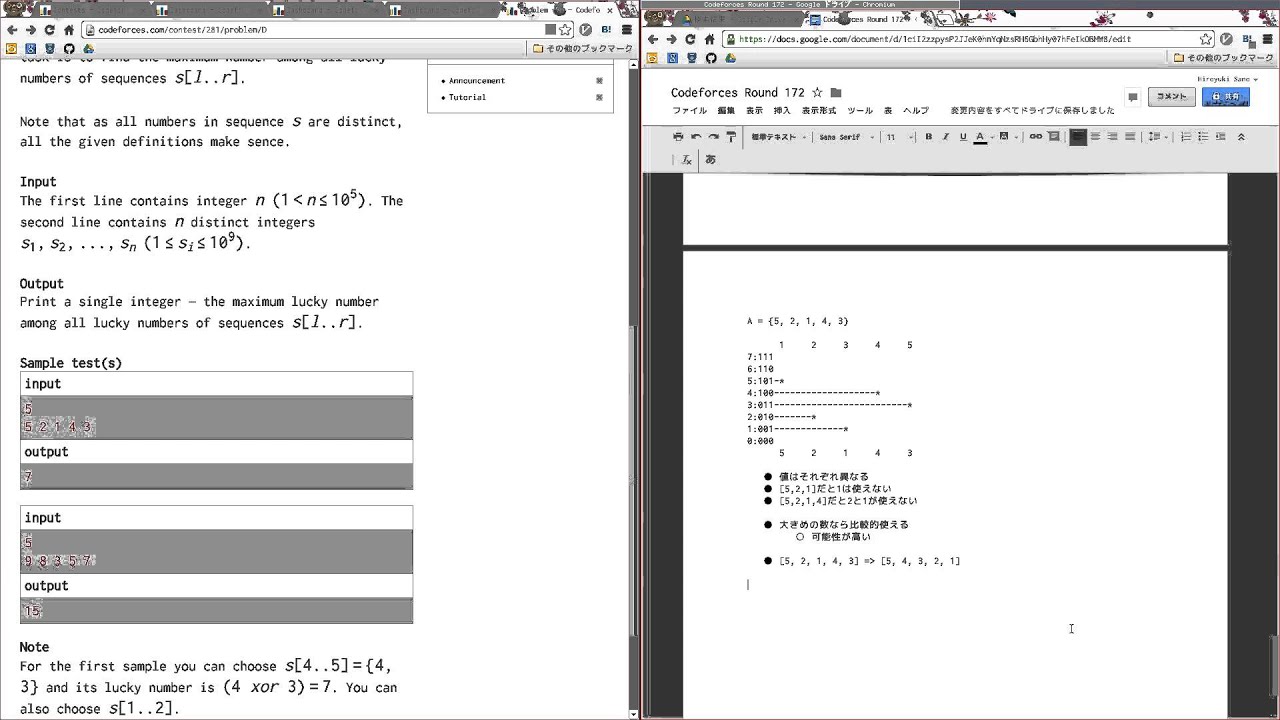Click GitHub bookmark icon in Codeforces window

69,48
